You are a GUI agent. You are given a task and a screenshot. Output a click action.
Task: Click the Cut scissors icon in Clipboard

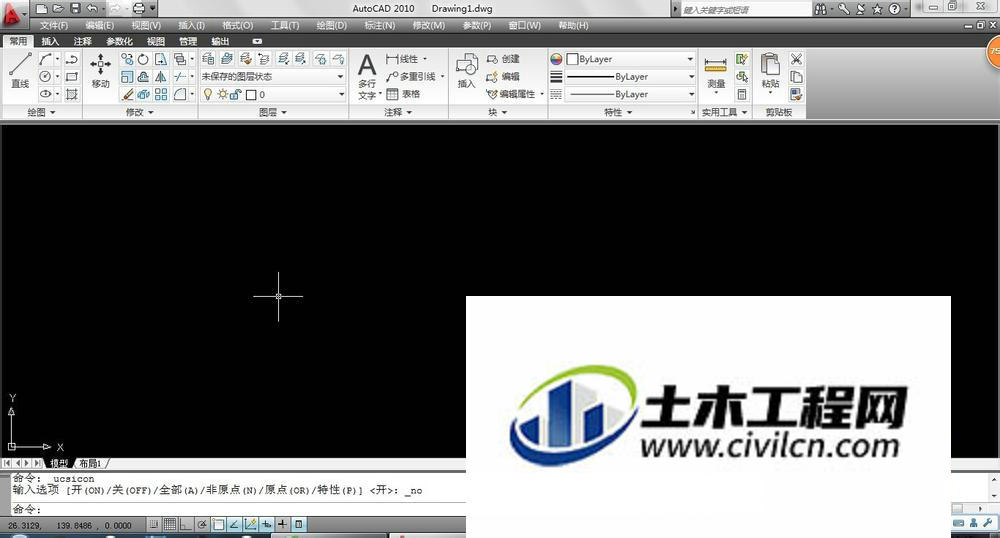(796, 59)
